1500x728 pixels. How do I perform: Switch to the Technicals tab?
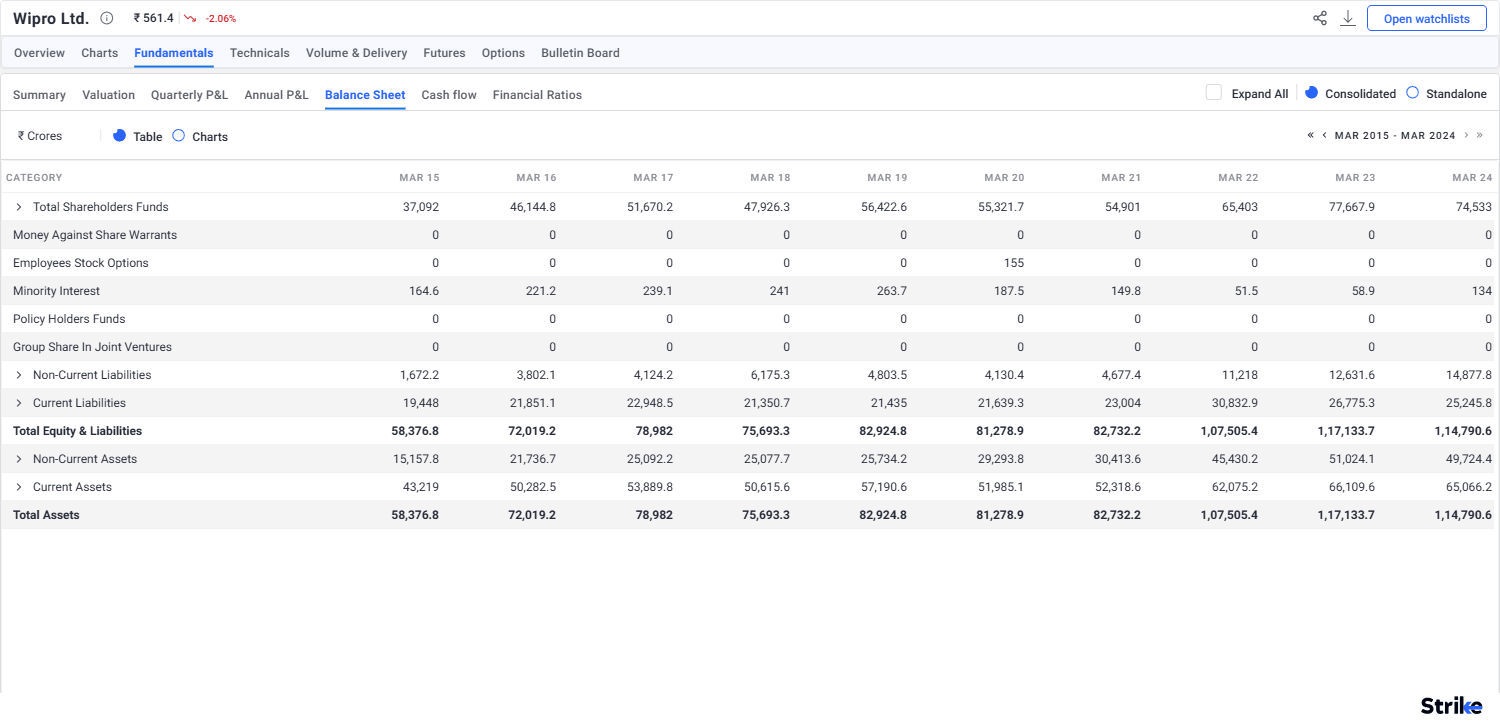[x=260, y=53]
